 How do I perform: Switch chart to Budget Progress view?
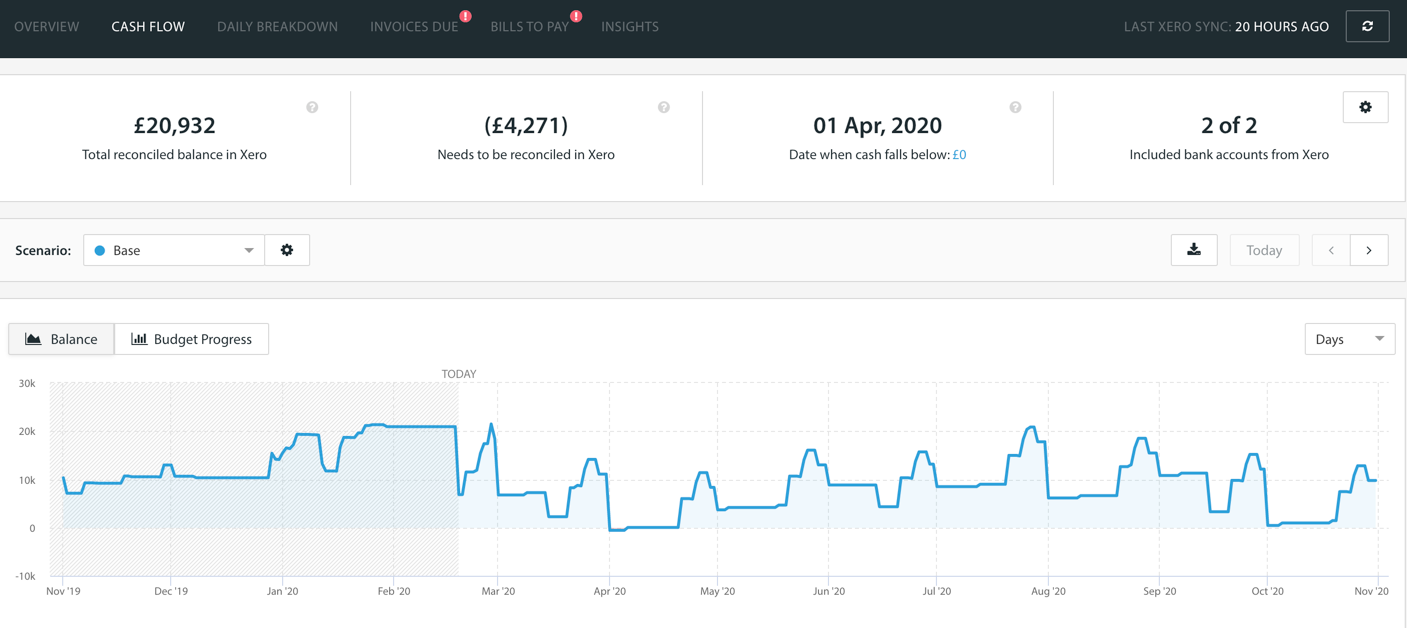coord(192,339)
